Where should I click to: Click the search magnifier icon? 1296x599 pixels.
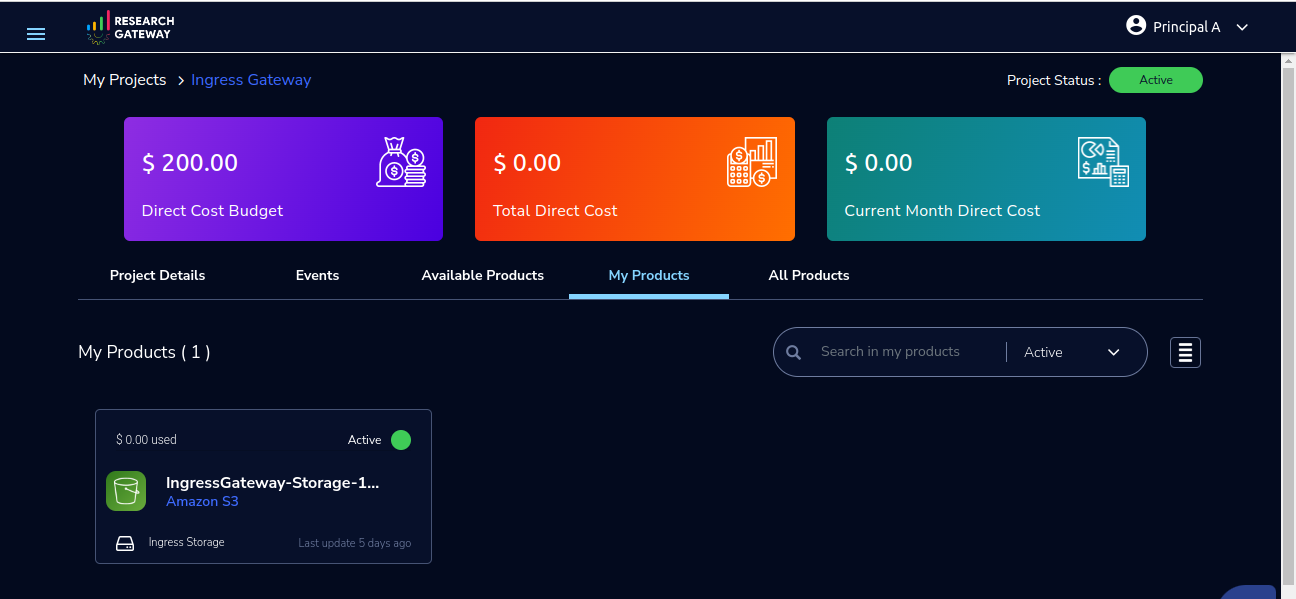point(794,352)
